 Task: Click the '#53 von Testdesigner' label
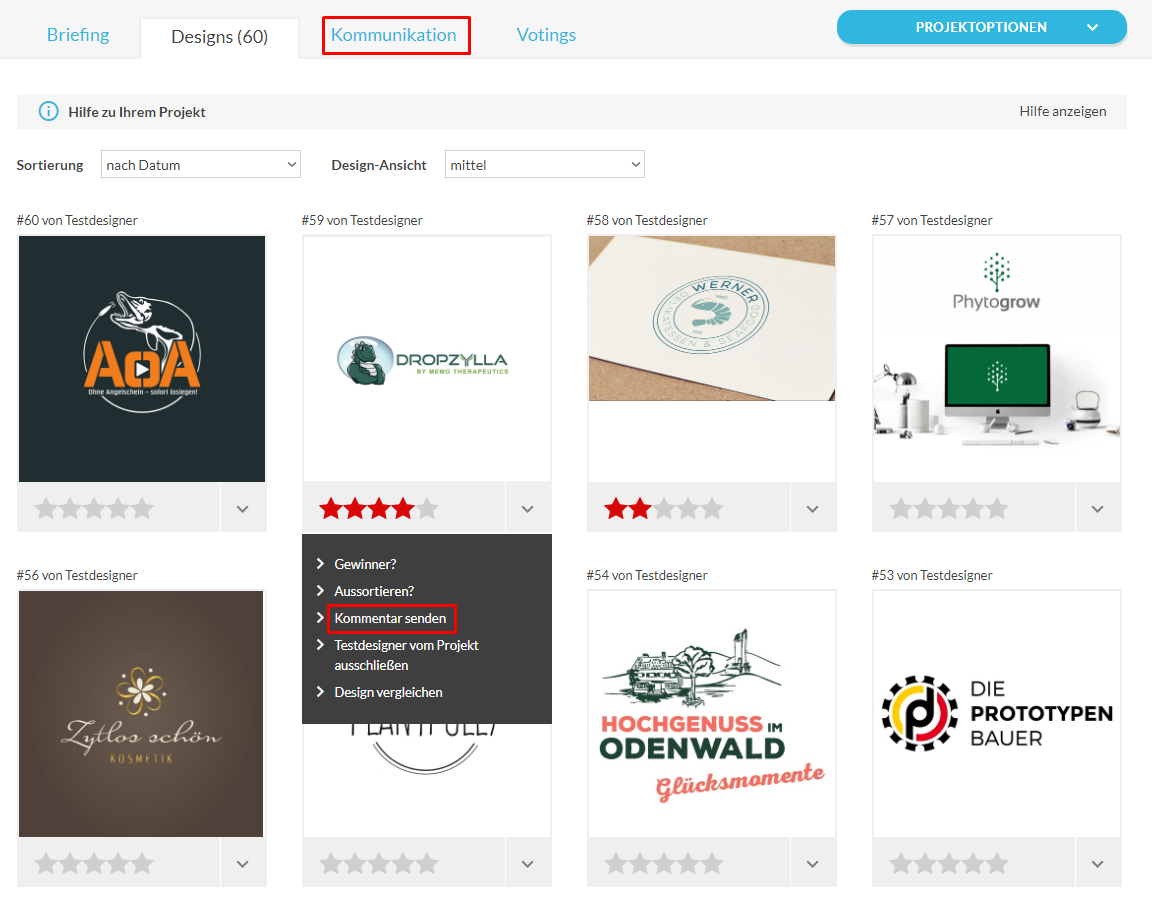932,575
